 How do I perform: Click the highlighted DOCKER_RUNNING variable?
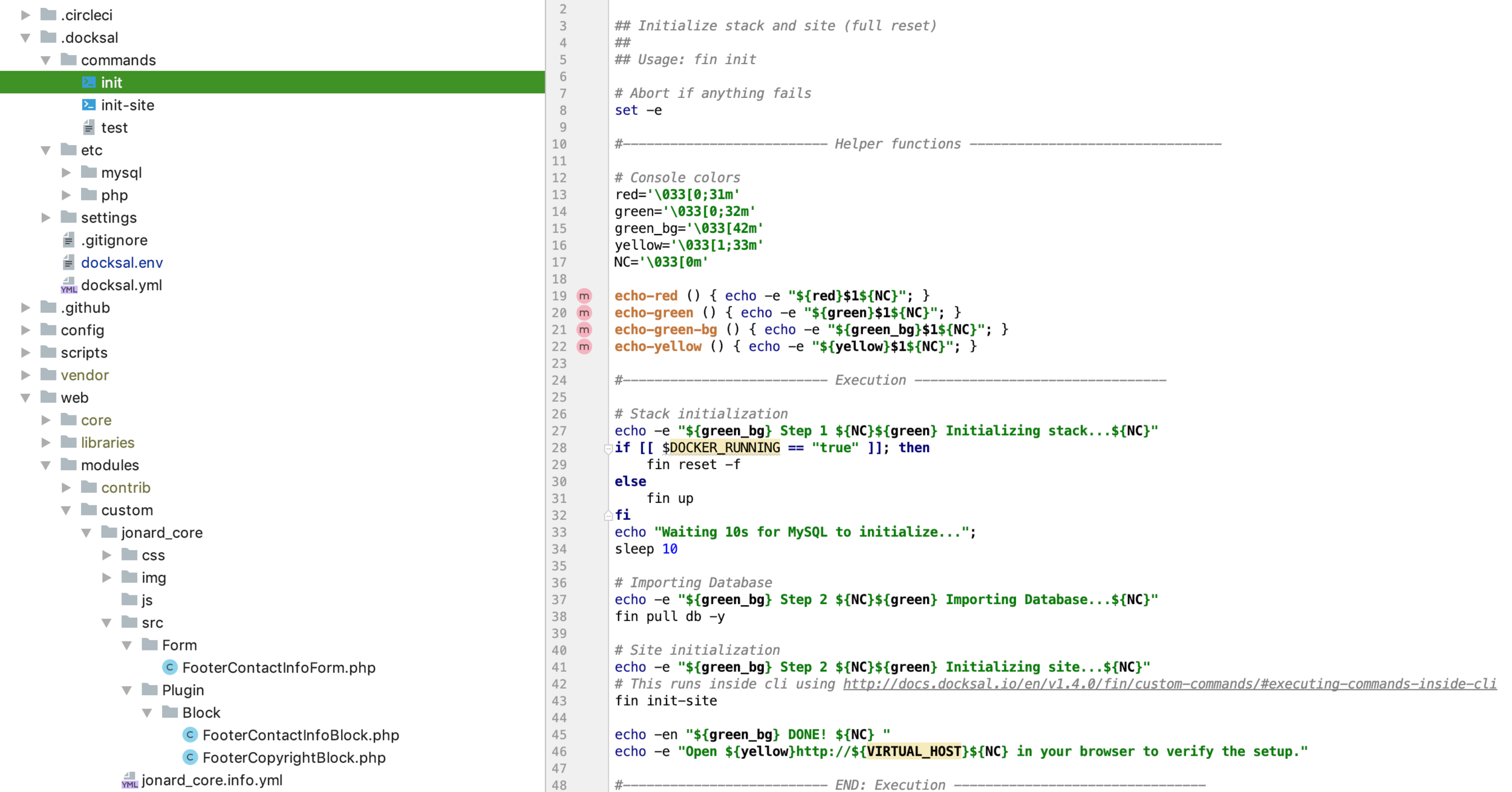pyautogui.click(x=725, y=448)
